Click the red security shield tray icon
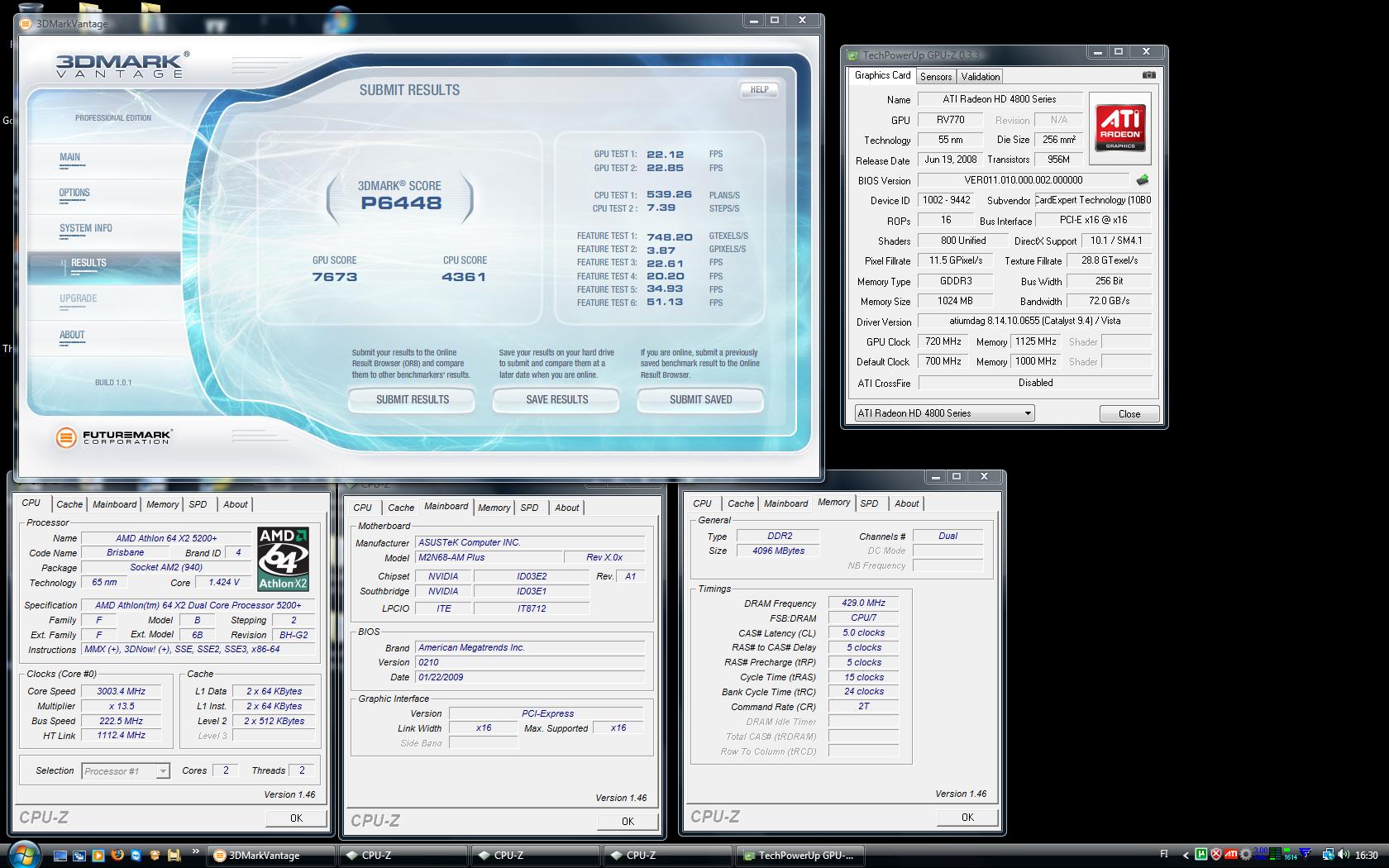Viewport: 1389px width, 868px height. (x=1216, y=854)
